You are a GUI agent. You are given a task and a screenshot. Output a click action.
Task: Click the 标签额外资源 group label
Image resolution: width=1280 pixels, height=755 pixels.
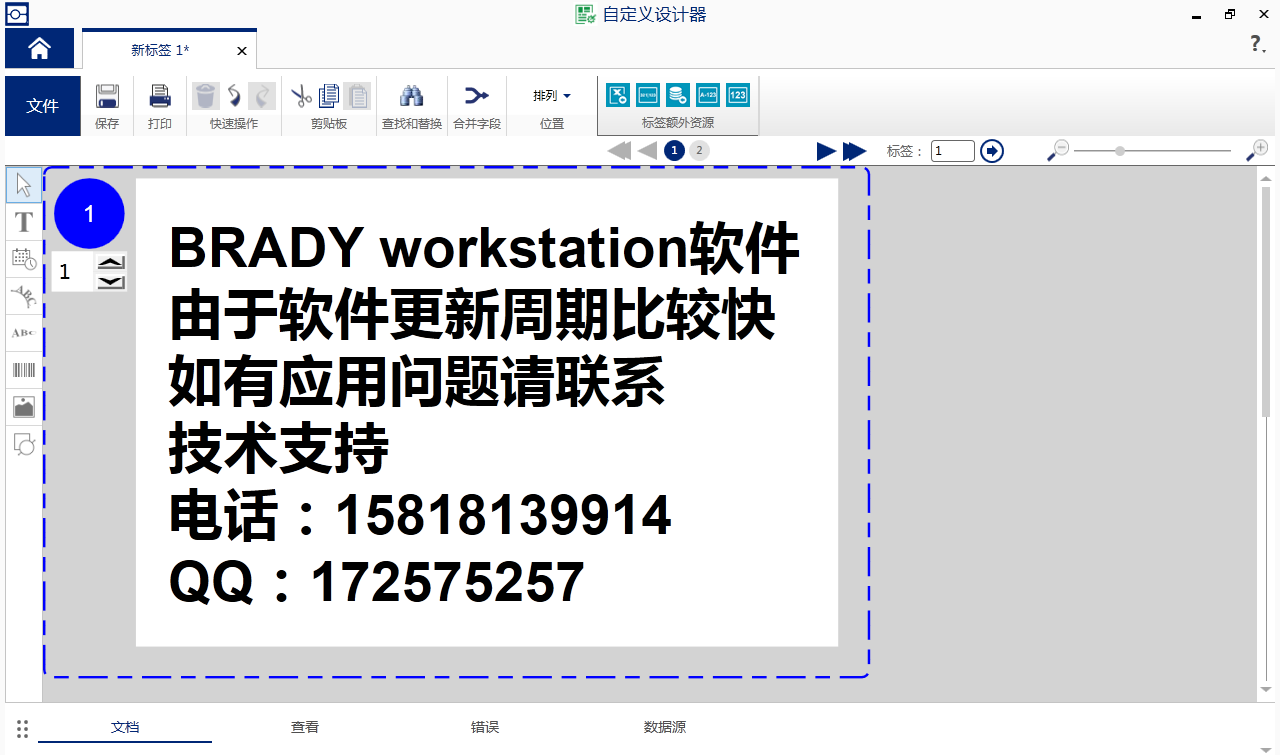[x=678, y=123]
